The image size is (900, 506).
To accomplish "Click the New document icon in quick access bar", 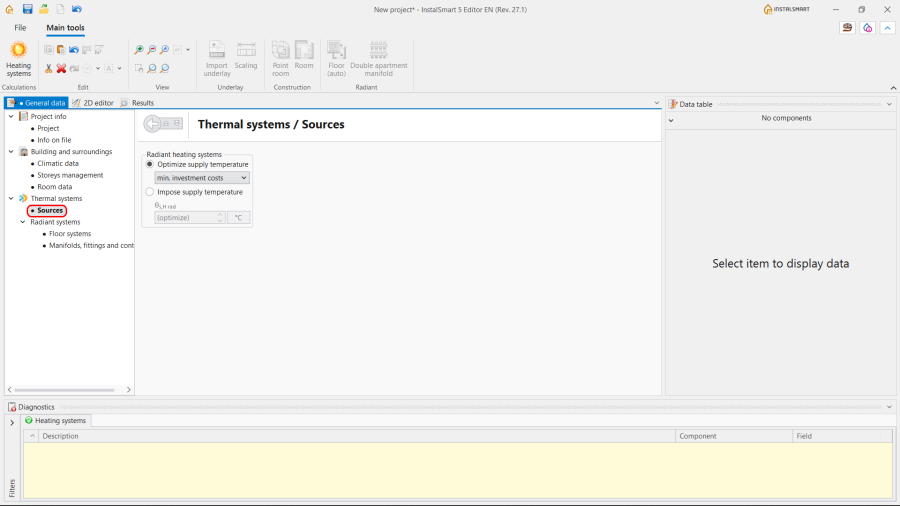I will pos(60,9).
